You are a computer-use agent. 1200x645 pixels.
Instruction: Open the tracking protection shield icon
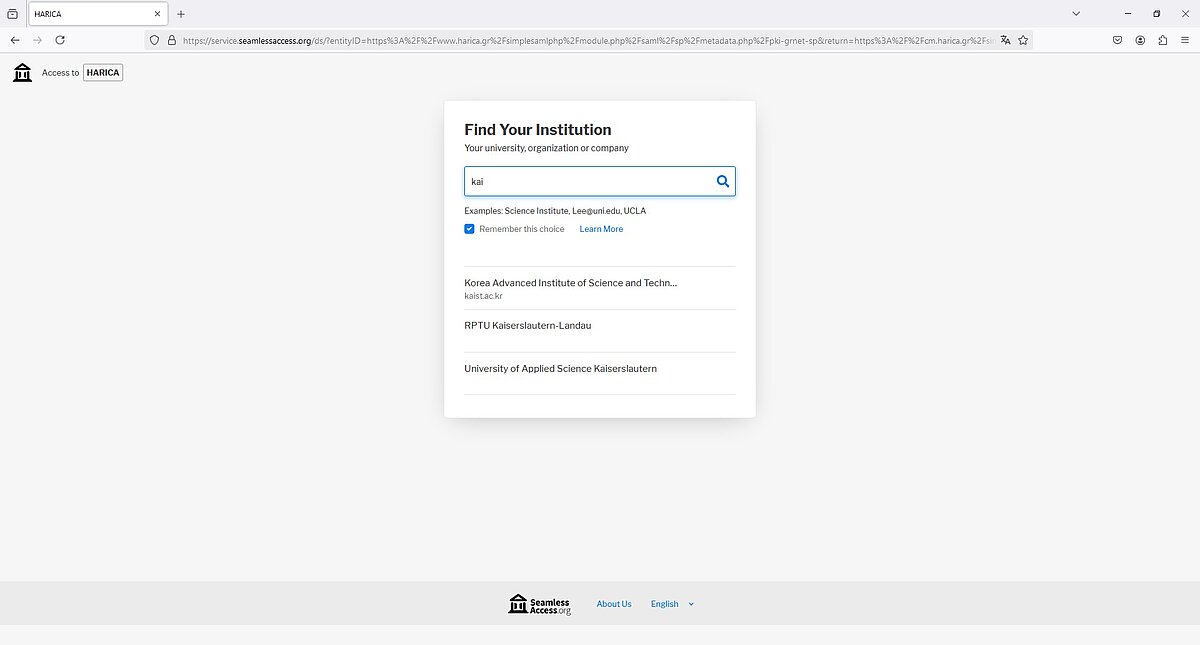tap(155, 40)
